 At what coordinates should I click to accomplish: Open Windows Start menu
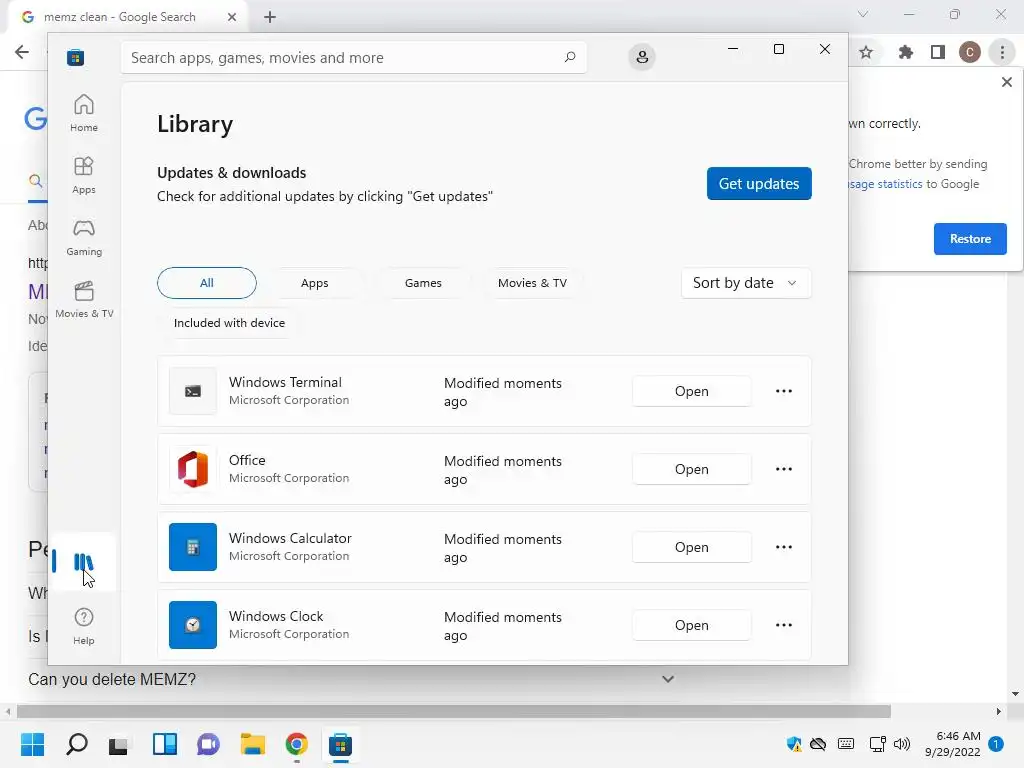pyautogui.click(x=32, y=744)
